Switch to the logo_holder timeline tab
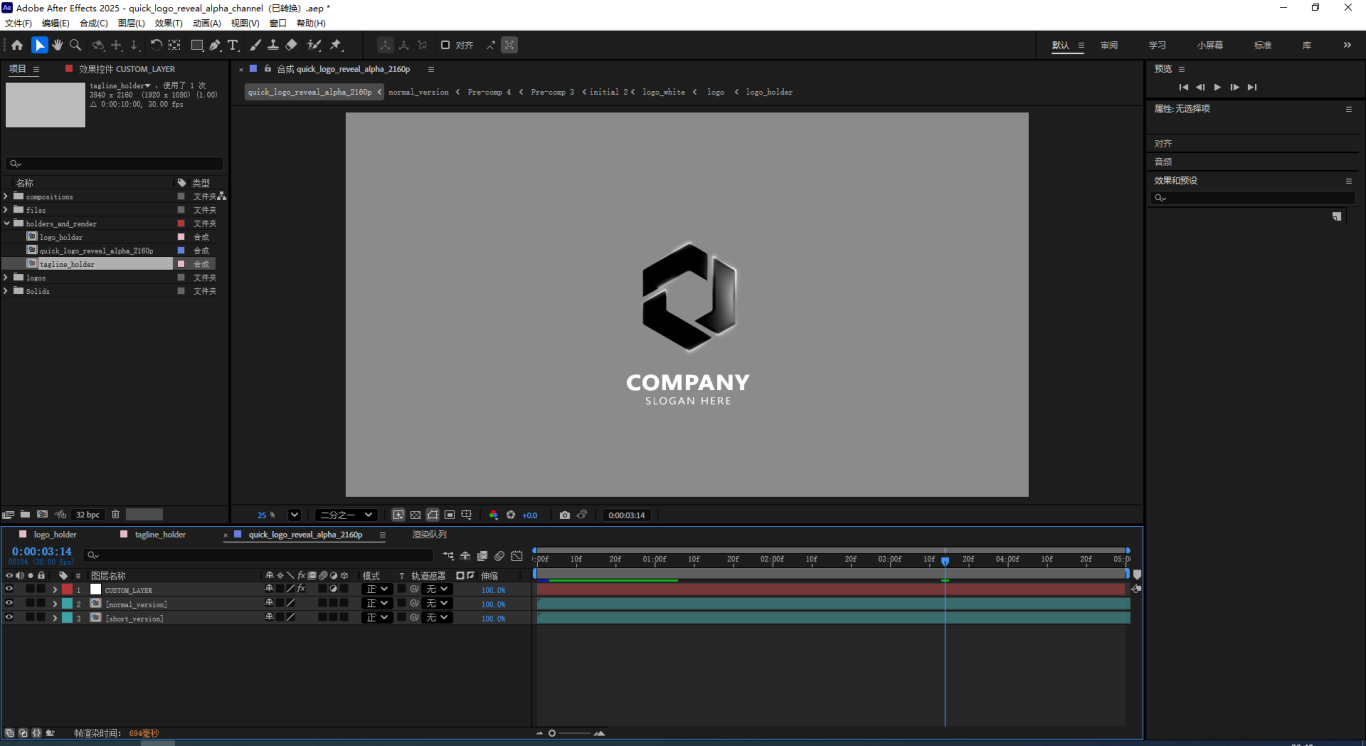The image size is (1366, 746). [x=55, y=535]
